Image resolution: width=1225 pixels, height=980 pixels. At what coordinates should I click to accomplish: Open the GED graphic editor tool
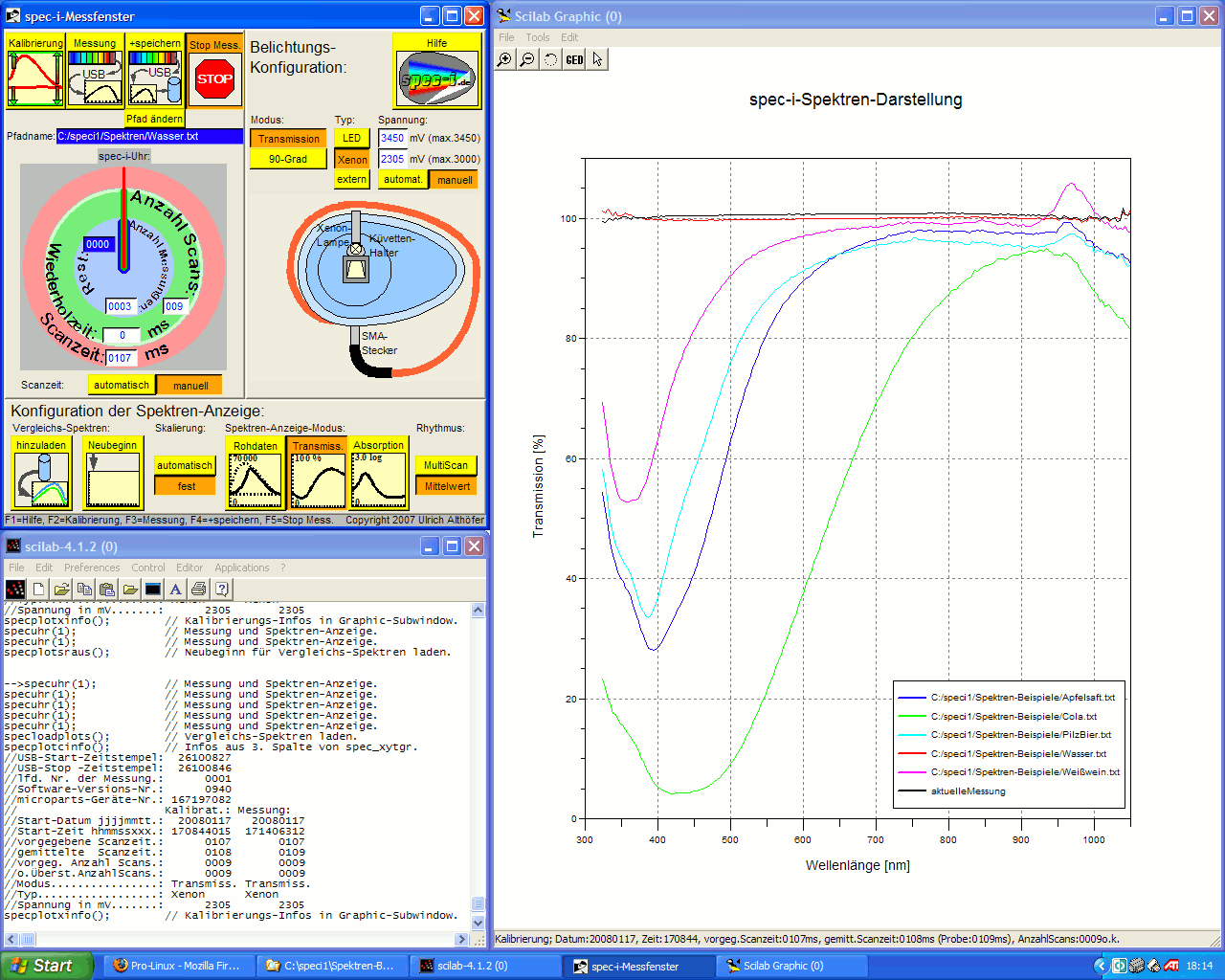coord(574,59)
